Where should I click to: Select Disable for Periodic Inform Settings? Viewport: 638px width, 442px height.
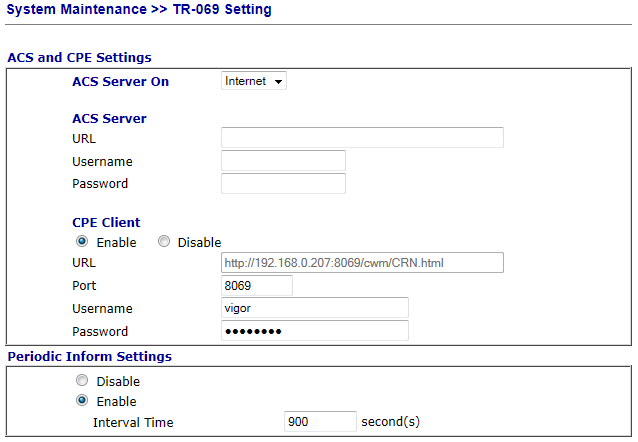click(x=82, y=381)
